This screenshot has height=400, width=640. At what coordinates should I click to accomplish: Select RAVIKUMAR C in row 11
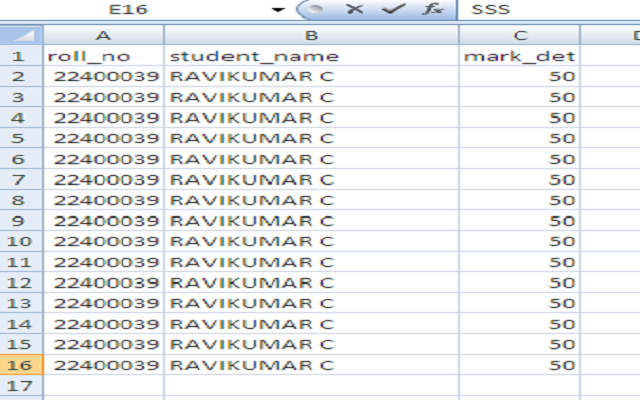pyautogui.click(x=311, y=262)
